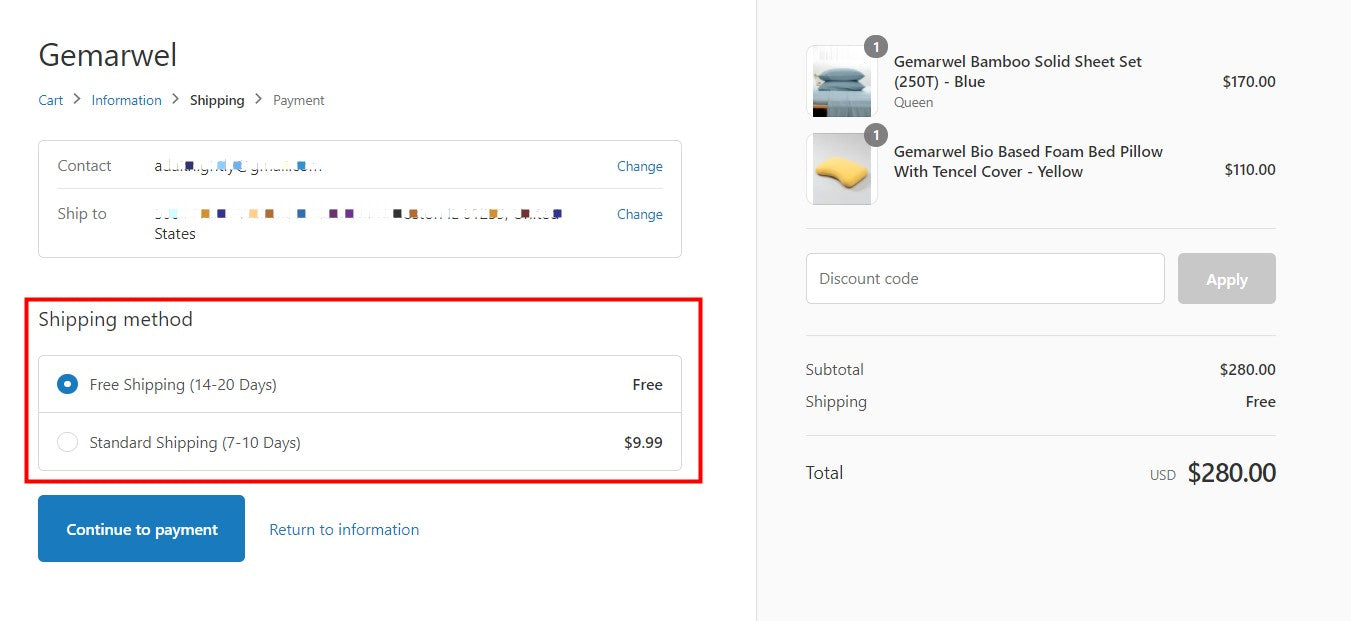Click quantity badge on Bamboo Sheet Set
This screenshot has width=1351, height=621.
click(x=875, y=47)
